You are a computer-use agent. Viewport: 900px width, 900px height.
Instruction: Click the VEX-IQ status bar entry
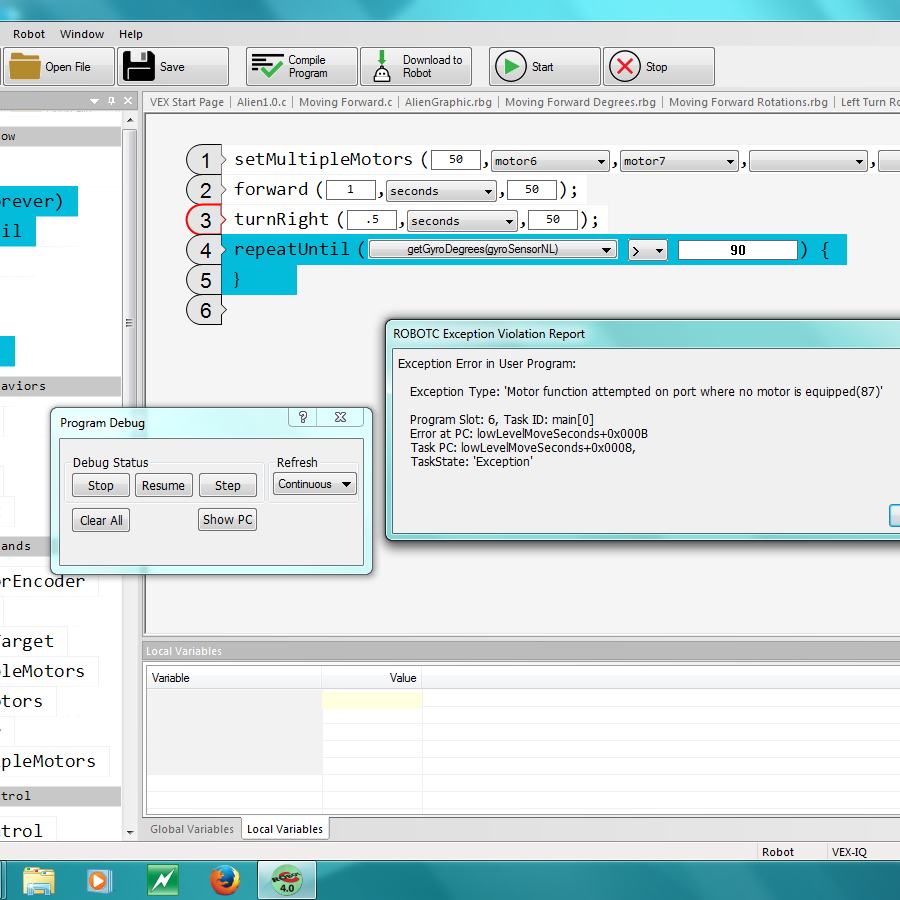[849, 852]
